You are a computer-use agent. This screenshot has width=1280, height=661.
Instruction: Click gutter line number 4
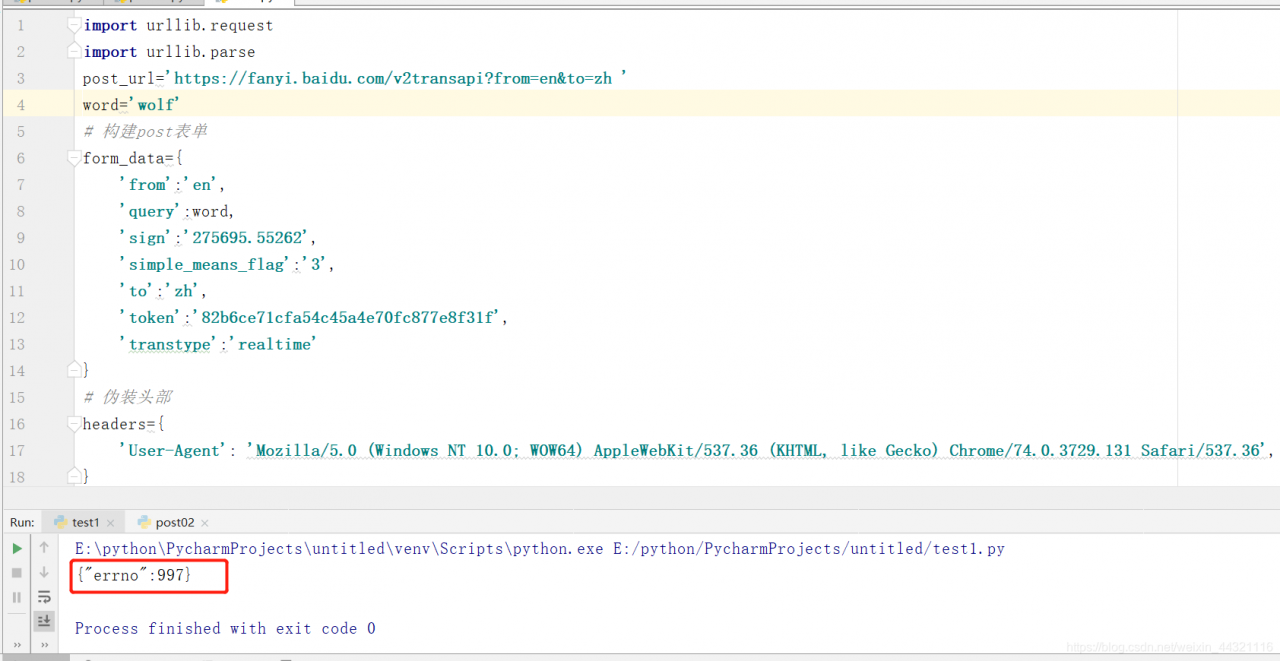point(21,105)
